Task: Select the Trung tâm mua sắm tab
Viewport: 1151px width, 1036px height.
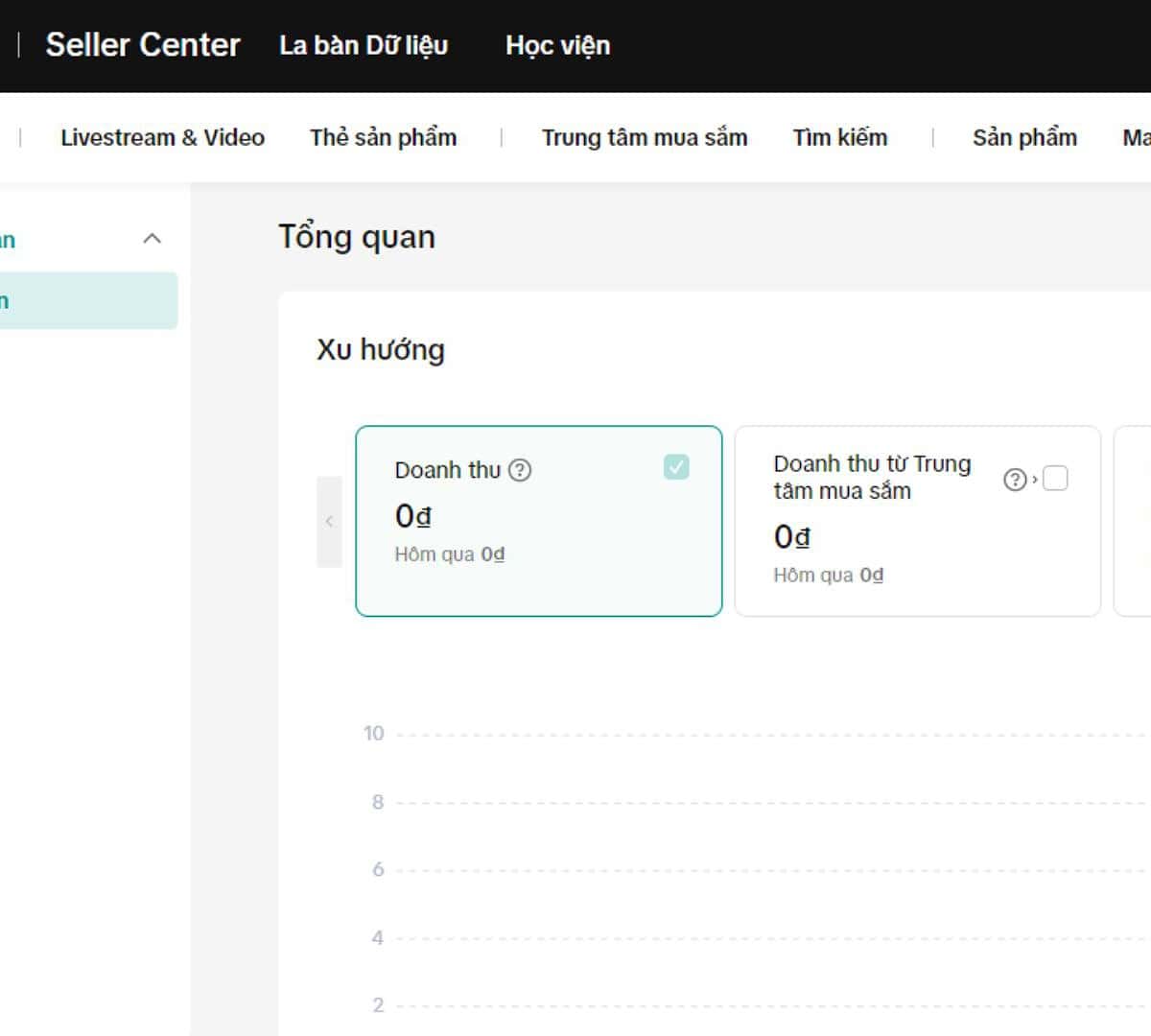Action: click(644, 137)
